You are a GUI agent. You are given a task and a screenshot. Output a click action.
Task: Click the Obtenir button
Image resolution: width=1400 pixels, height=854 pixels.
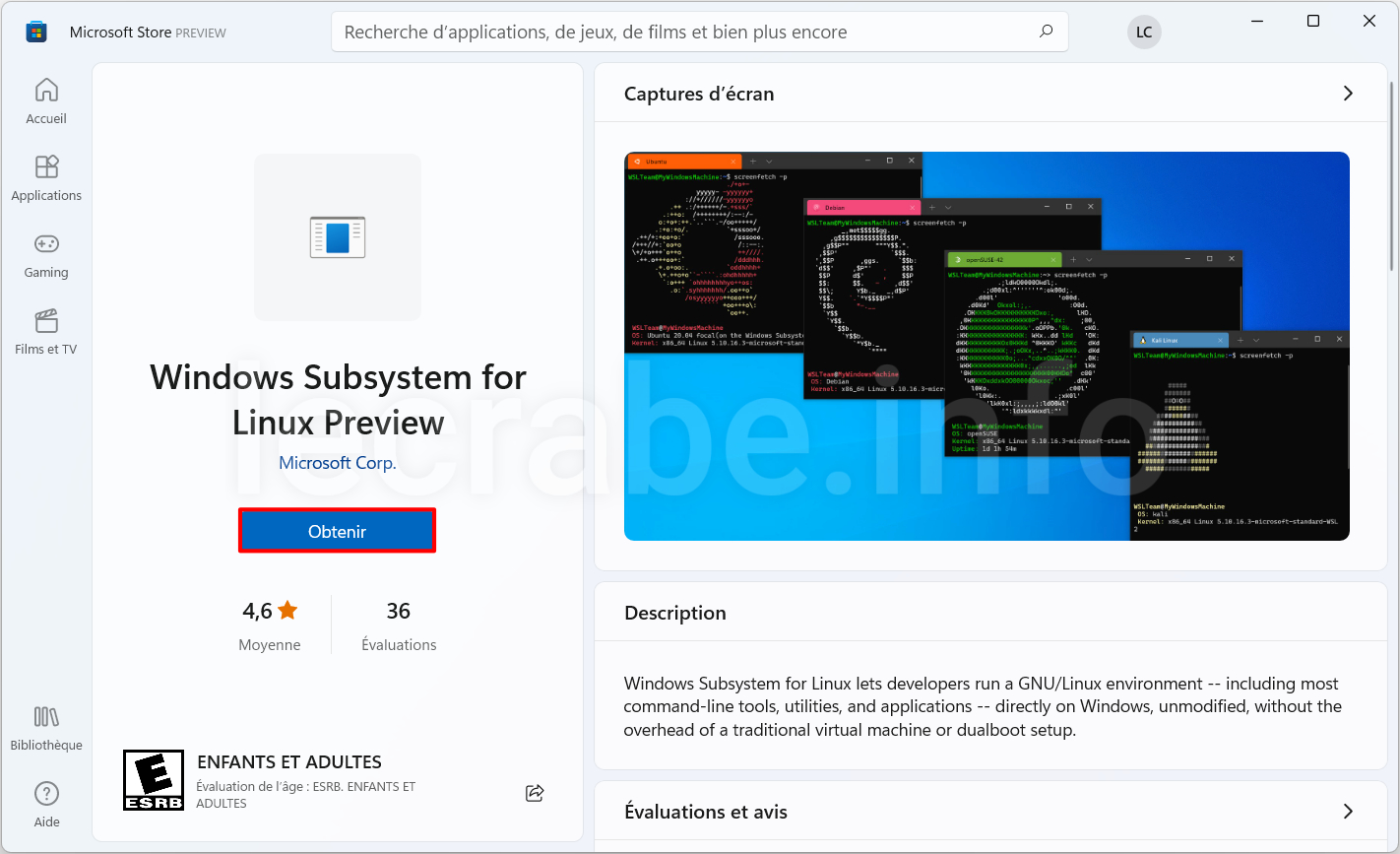[x=337, y=531]
